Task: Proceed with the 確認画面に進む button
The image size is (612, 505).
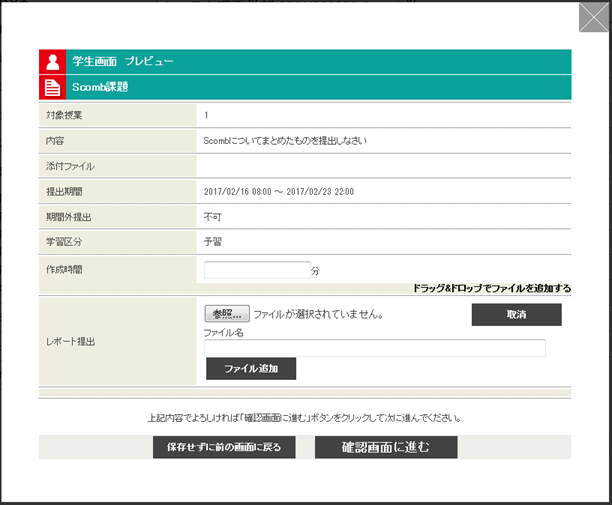Action: [386, 447]
